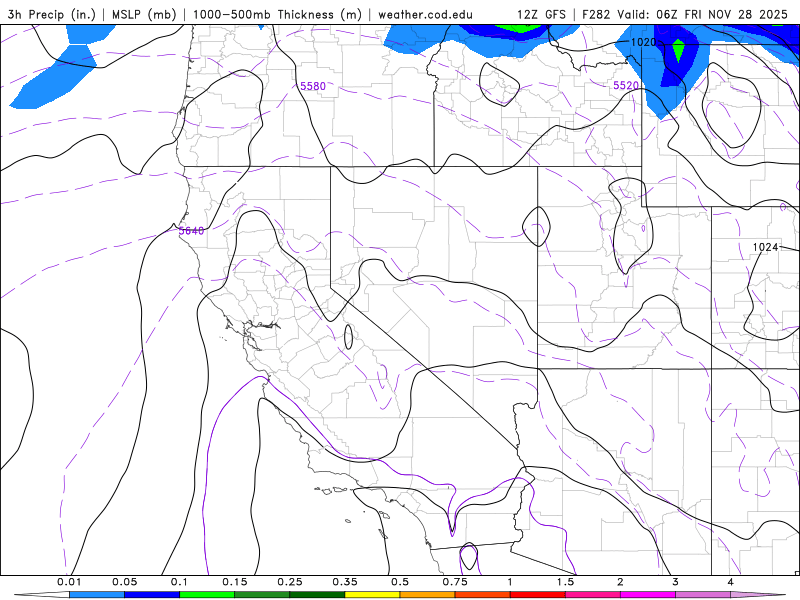Click the legend value 2

[x=620, y=582]
